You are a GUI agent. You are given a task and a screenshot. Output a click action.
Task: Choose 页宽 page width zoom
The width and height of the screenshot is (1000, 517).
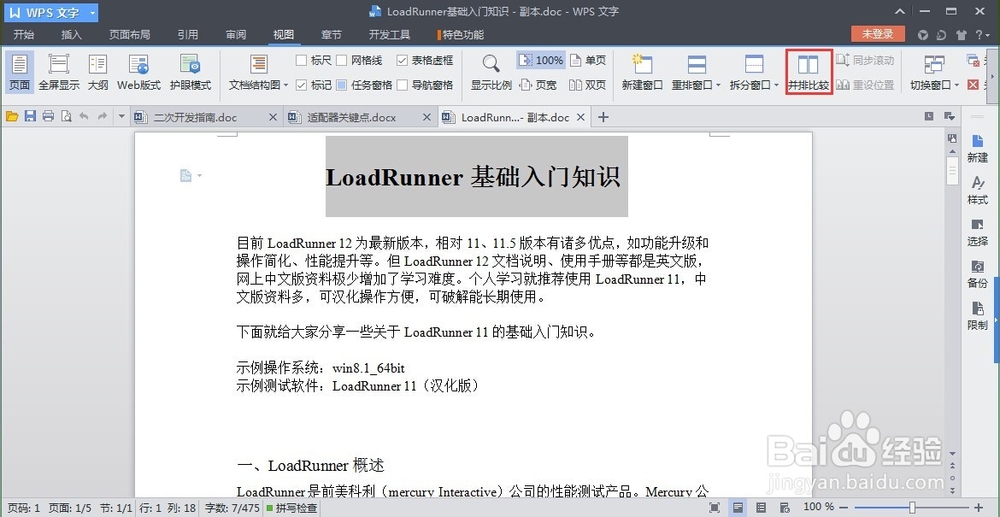point(538,85)
